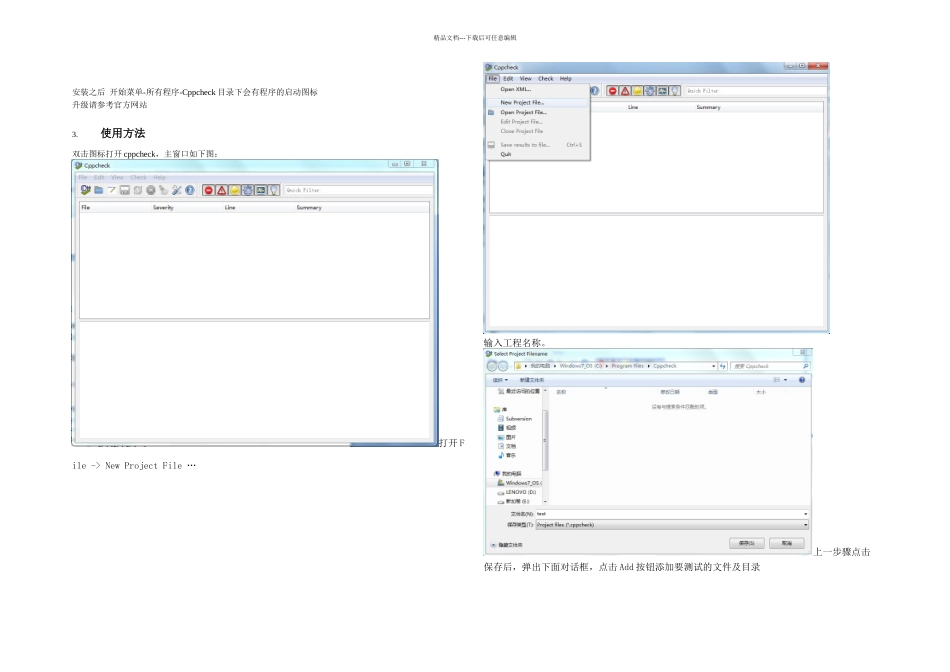Click clear results broom icon in window showing Severity
The image size is (950, 672).
pyautogui.click(x=164, y=190)
